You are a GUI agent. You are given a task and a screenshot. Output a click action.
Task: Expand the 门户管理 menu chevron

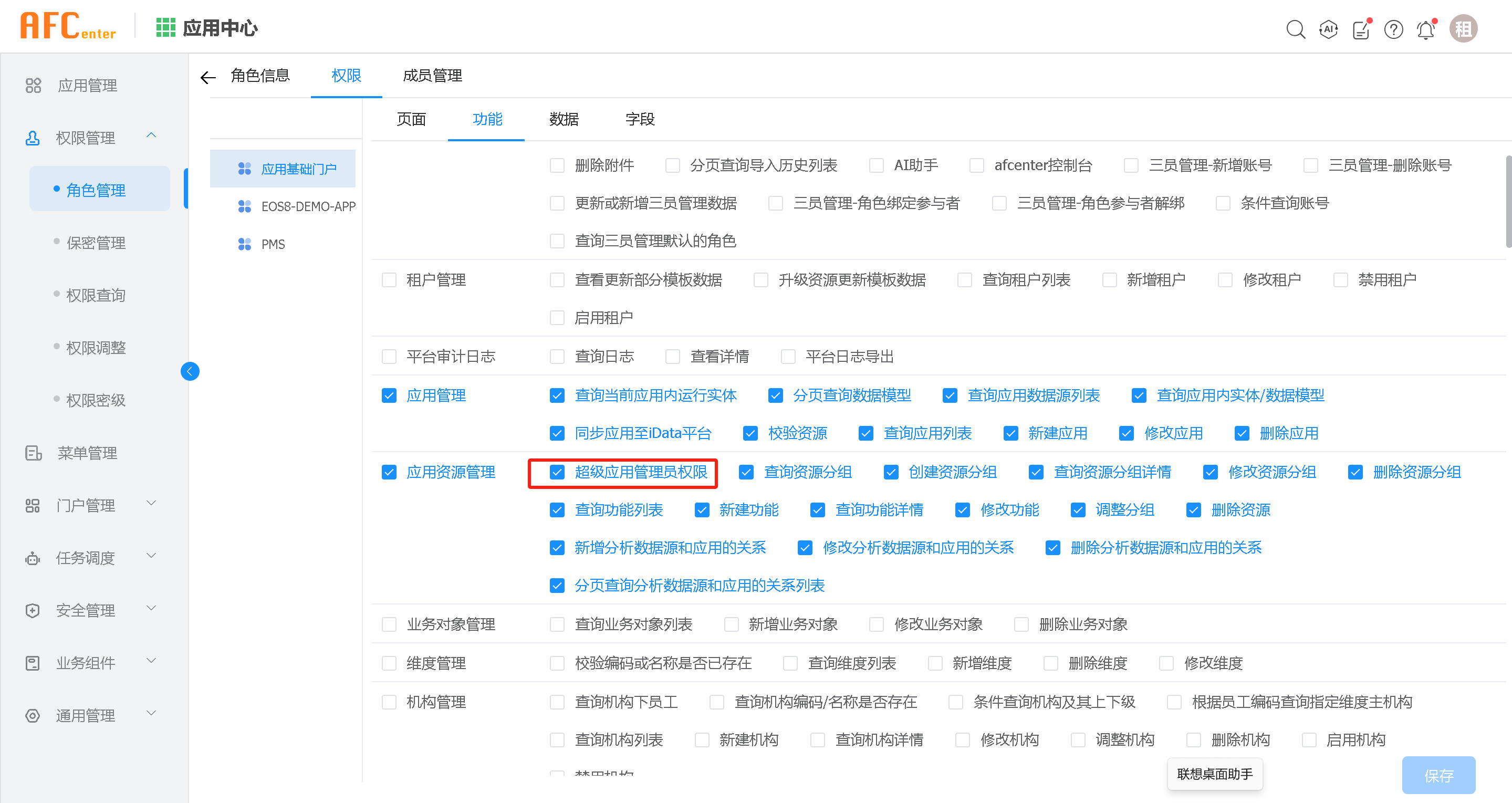(x=151, y=504)
